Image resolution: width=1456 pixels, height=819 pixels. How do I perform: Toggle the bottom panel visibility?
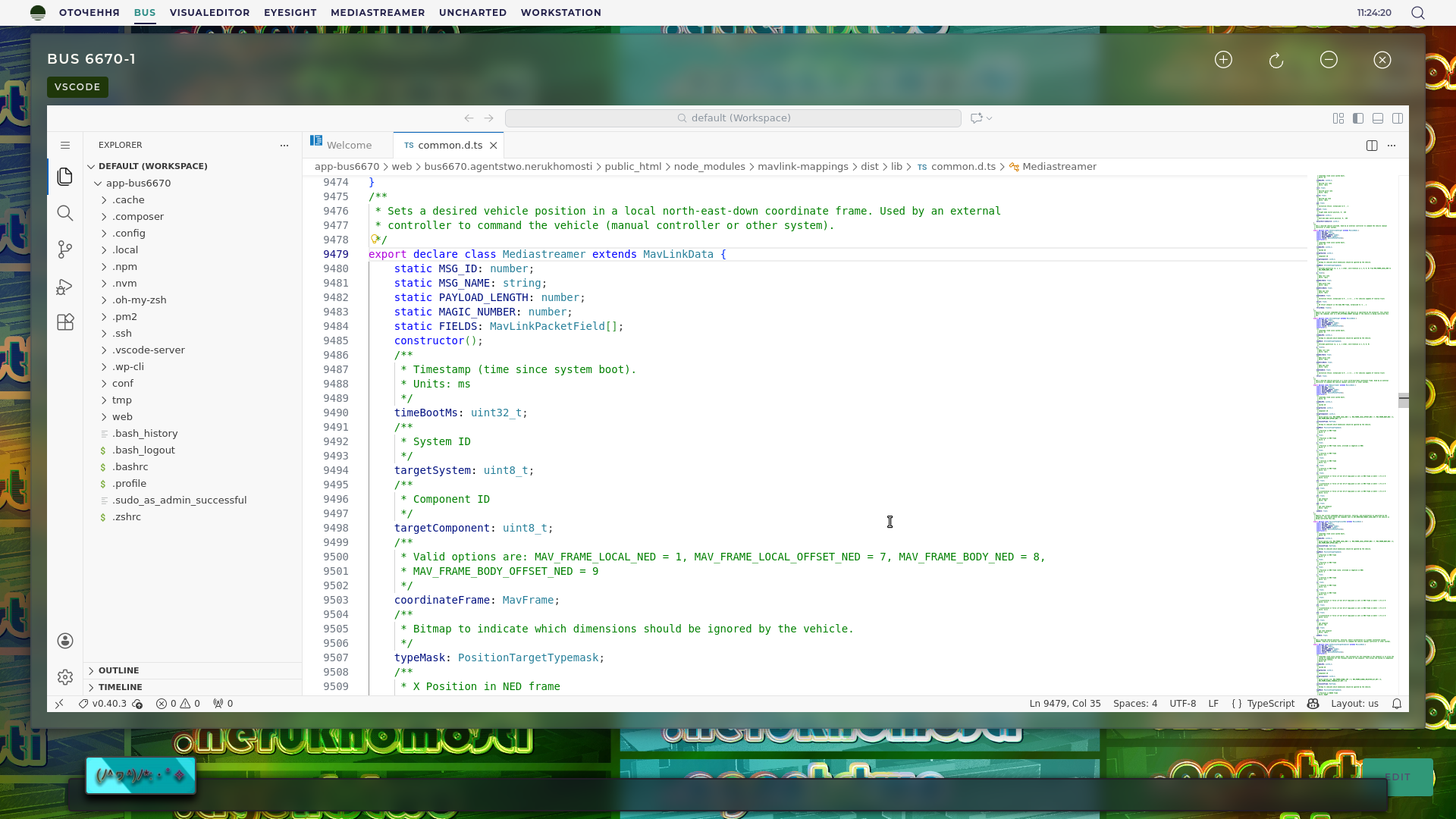[1378, 118]
